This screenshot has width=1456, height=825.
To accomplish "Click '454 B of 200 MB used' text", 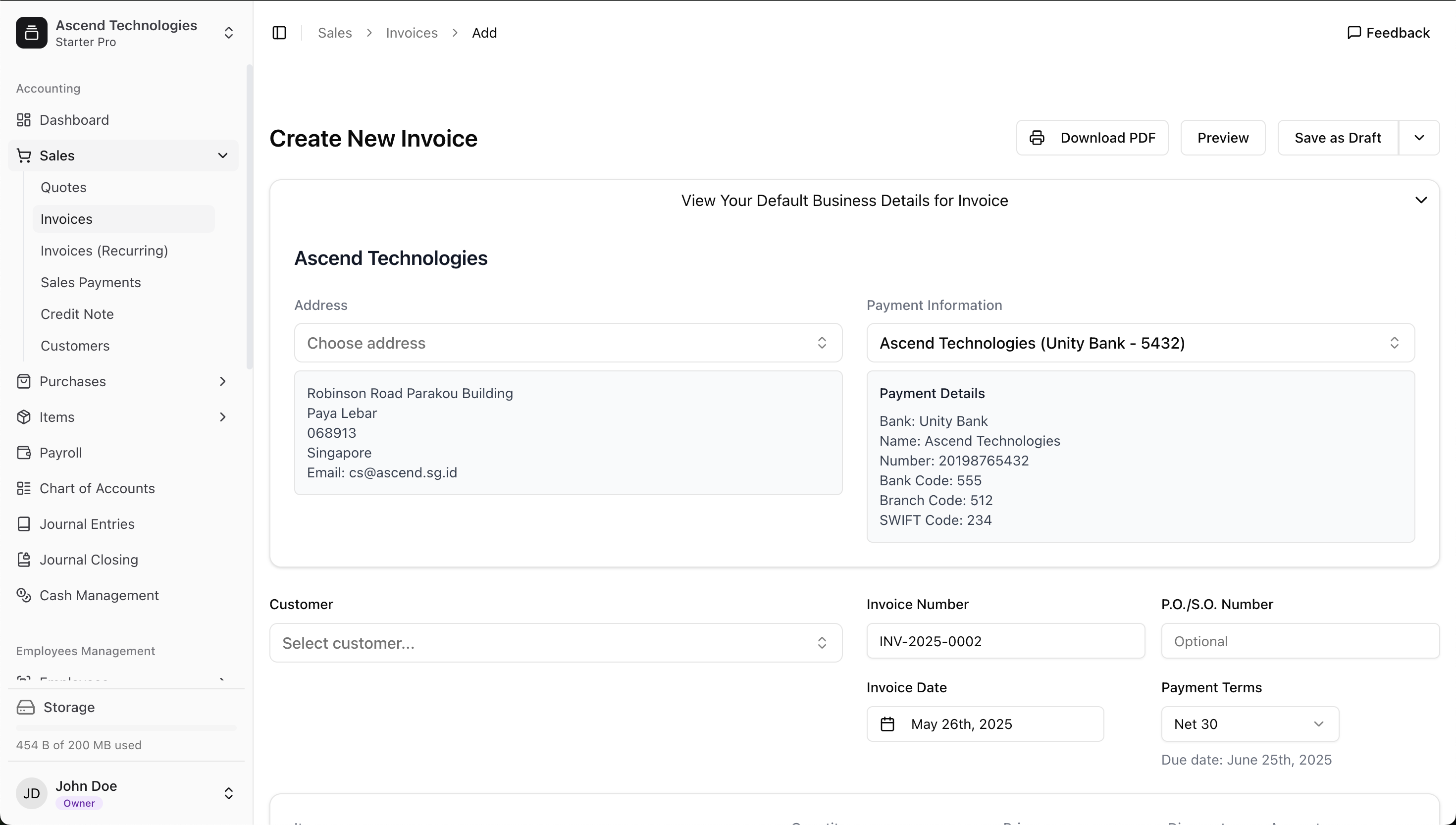I will (79, 745).
